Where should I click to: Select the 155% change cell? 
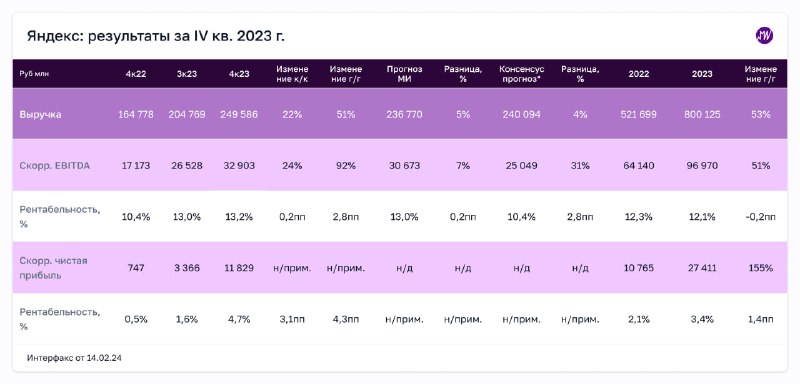pos(760,268)
